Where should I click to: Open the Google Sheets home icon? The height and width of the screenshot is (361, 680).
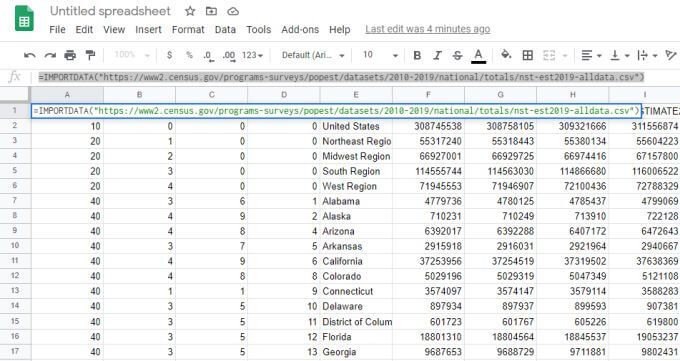[x=24, y=18]
